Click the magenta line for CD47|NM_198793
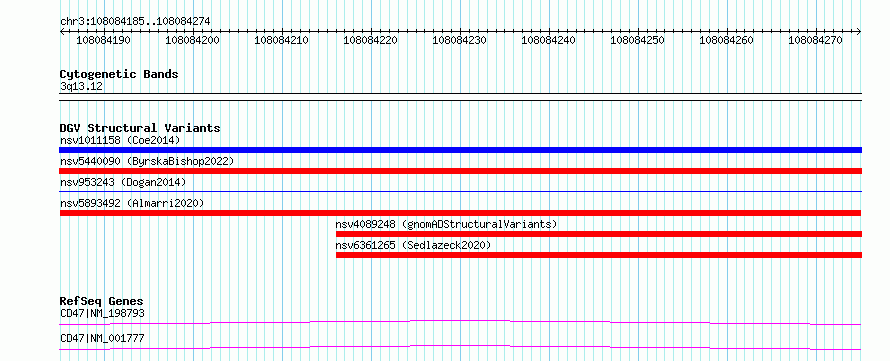The height and width of the screenshot is (361, 890). [460, 322]
